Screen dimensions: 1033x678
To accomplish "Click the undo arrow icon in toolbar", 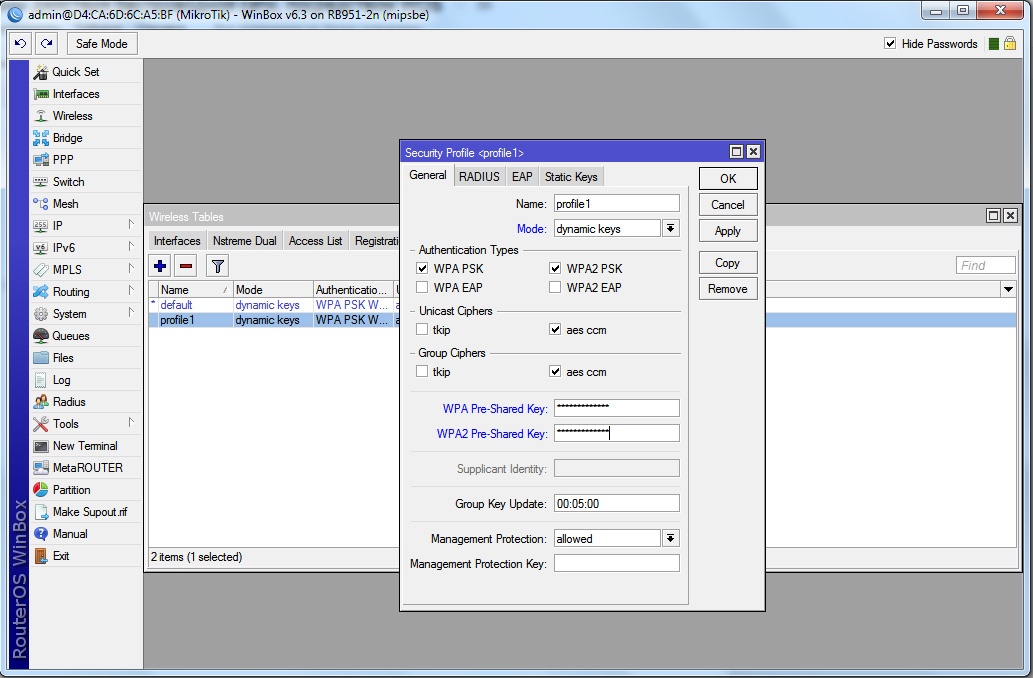I will pyautogui.click(x=20, y=44).
